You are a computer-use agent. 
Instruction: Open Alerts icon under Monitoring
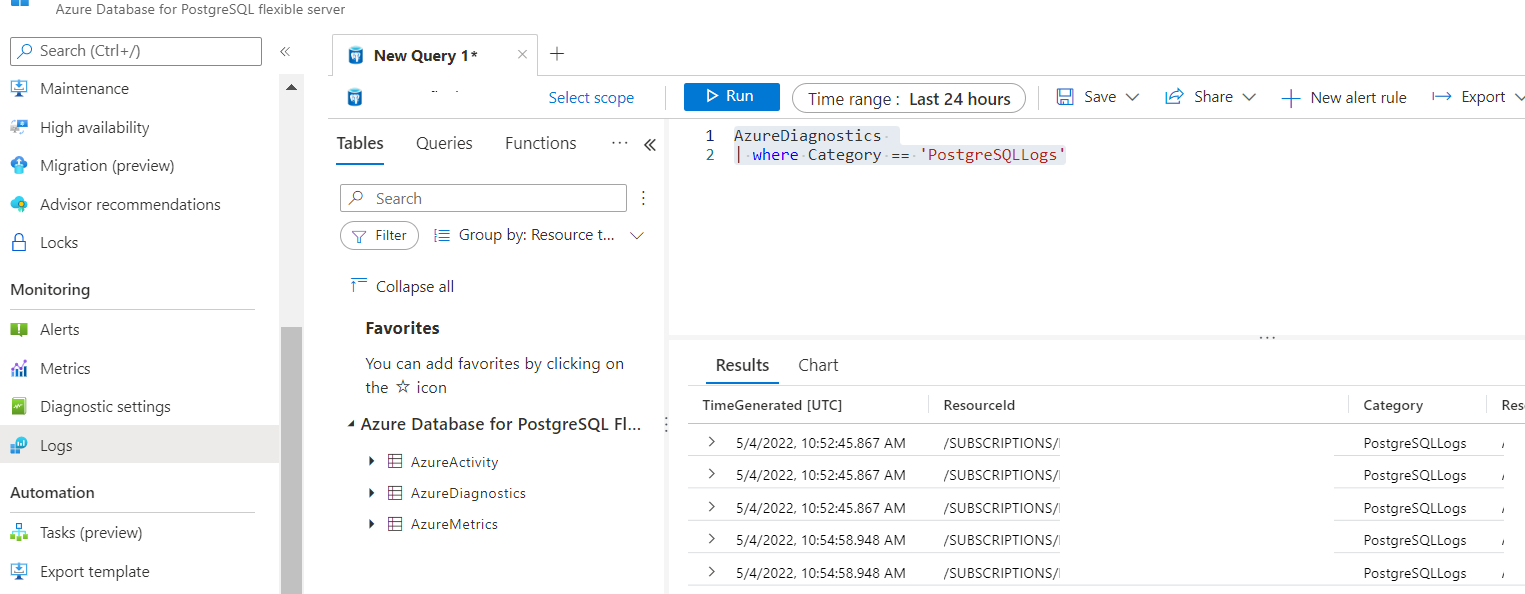coord(19,329)
